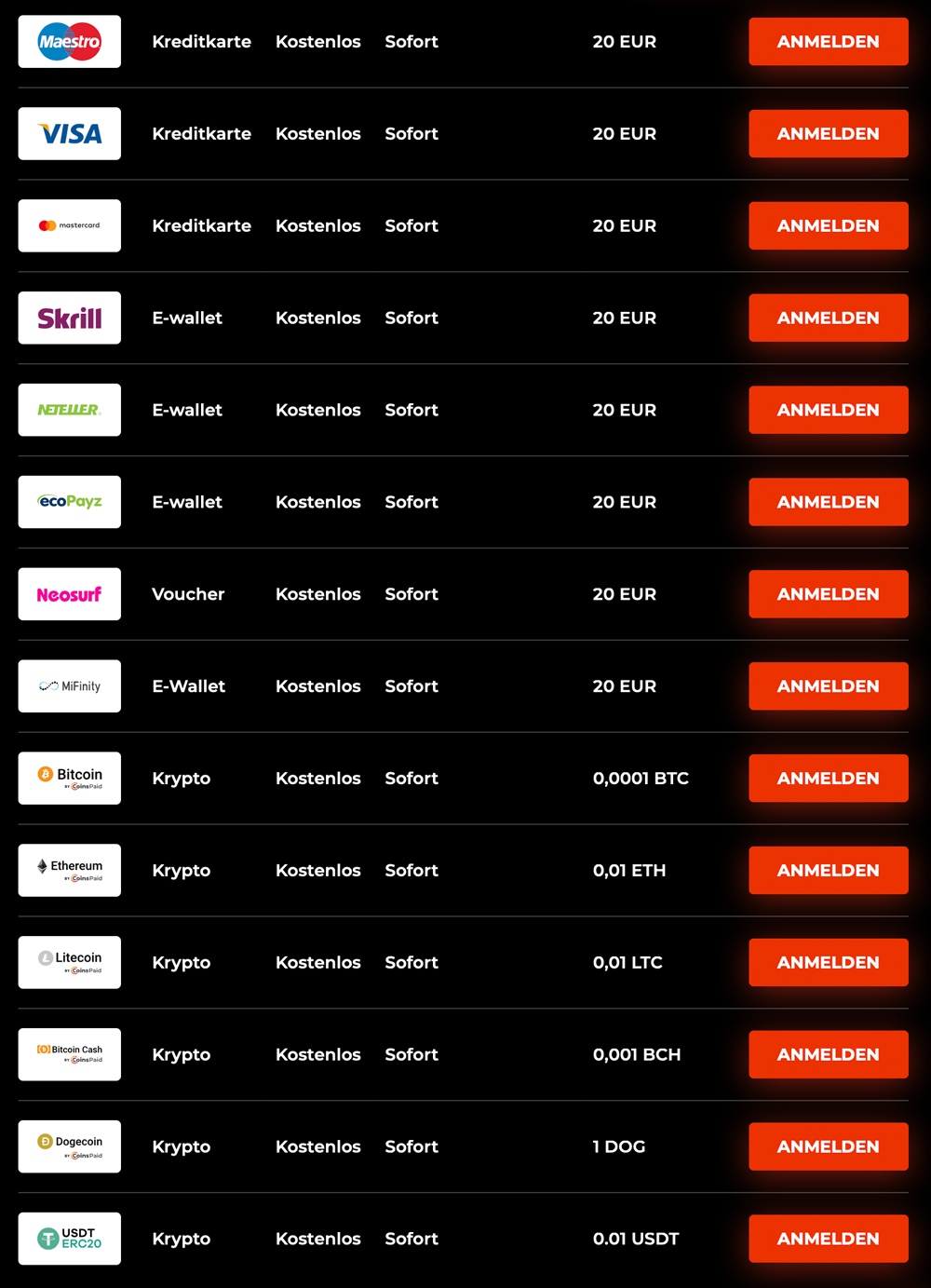The image size is (931, 1288).
Task: Pick the Bitcoin Cash logo
Action: [70, 1054]
